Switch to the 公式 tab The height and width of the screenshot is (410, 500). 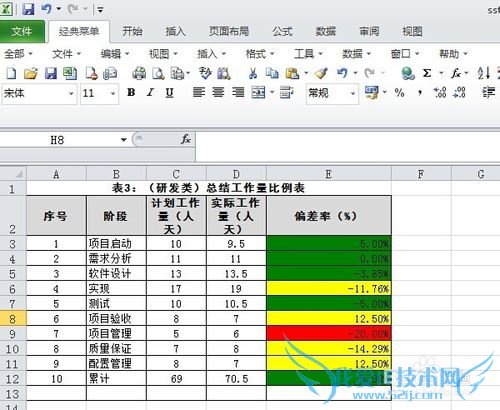tap(282, 31)
